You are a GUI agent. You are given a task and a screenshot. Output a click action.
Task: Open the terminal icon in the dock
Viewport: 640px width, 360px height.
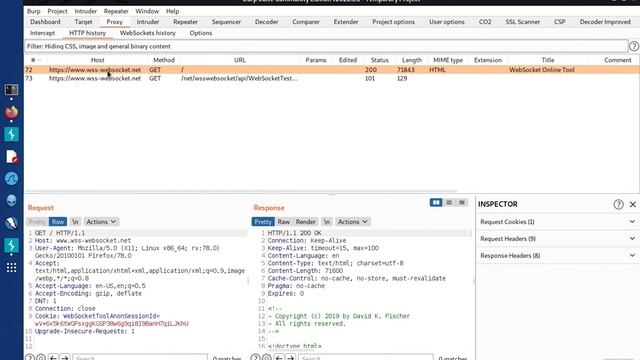(11, 90)
